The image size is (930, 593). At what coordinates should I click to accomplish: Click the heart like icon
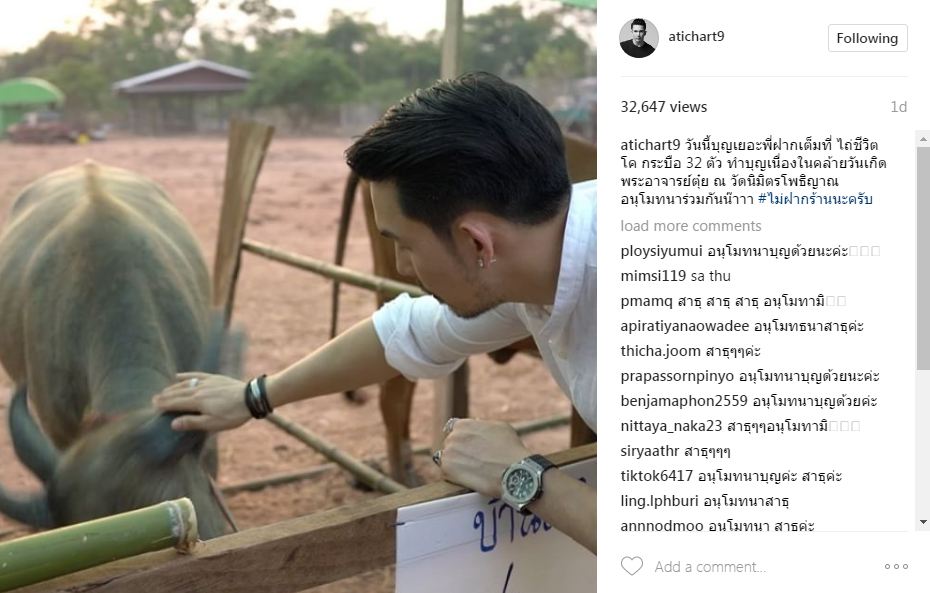pos(632,566)
